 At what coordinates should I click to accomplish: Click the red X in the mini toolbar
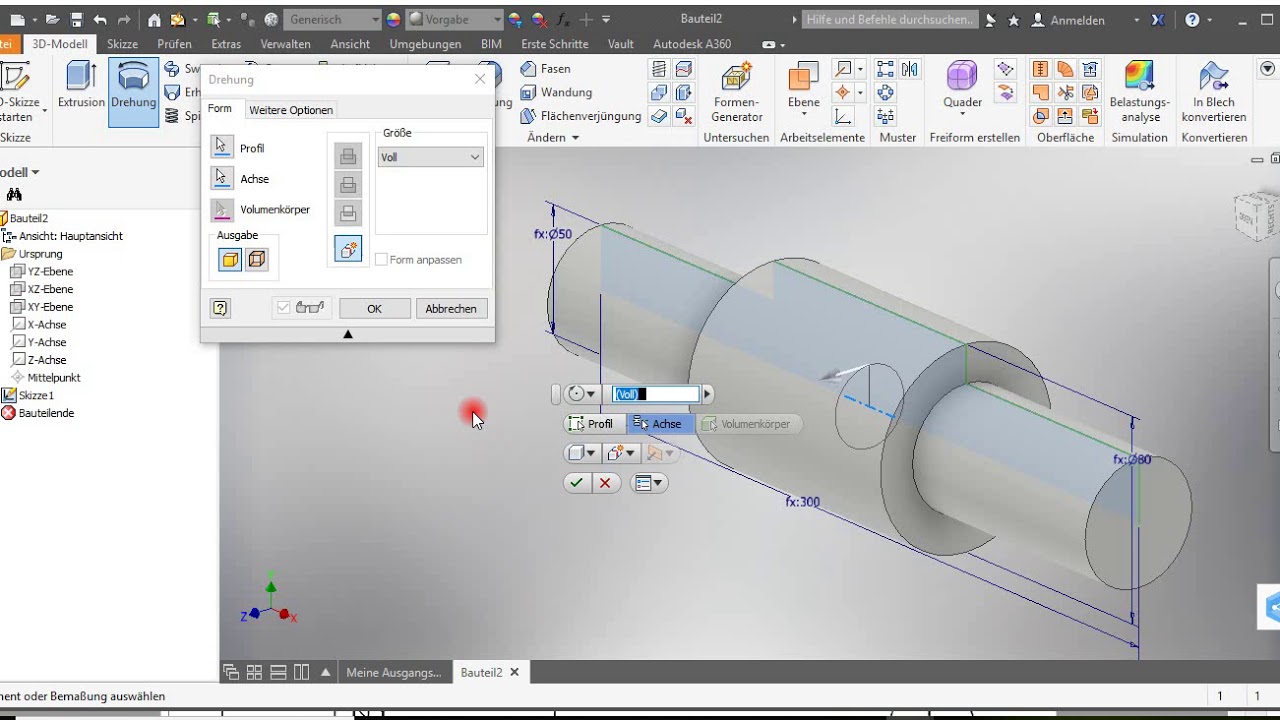point(605,483)
